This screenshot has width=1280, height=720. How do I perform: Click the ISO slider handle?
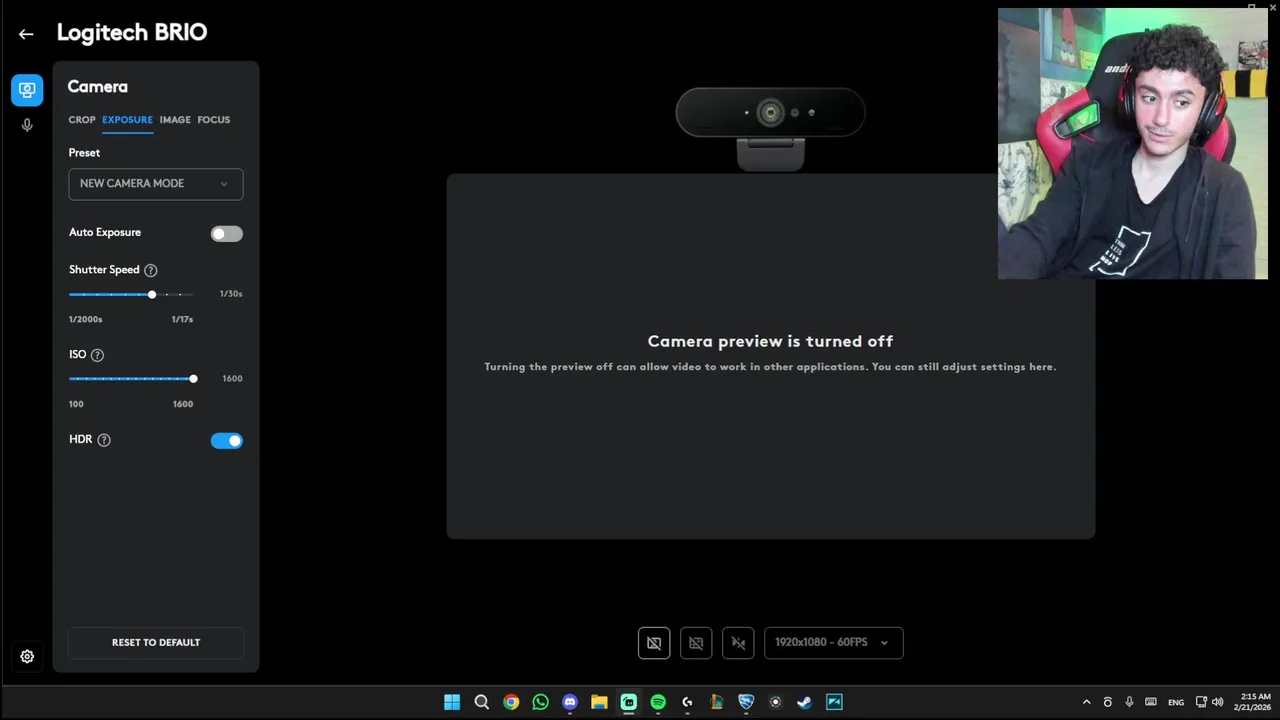(x=193, y=379)
